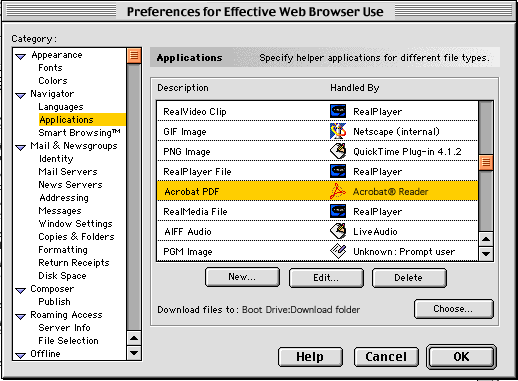This screenshot has width=518, height=381.
Task: Click Unknown: Prompt user handler text
Action: [404, 252]
